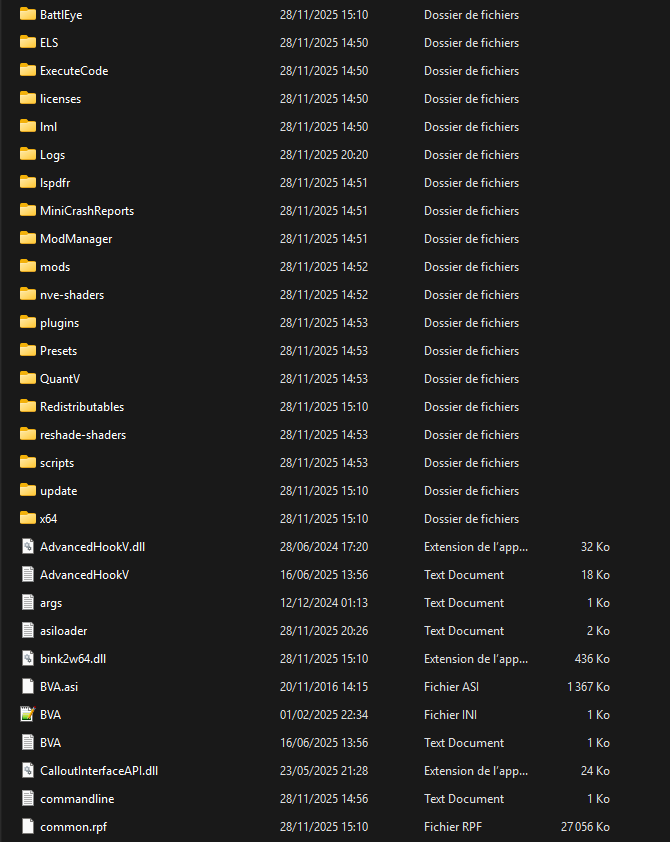Select the common.rpf file icon
This screenshot has height=842, width=670.
coord(28,826)
